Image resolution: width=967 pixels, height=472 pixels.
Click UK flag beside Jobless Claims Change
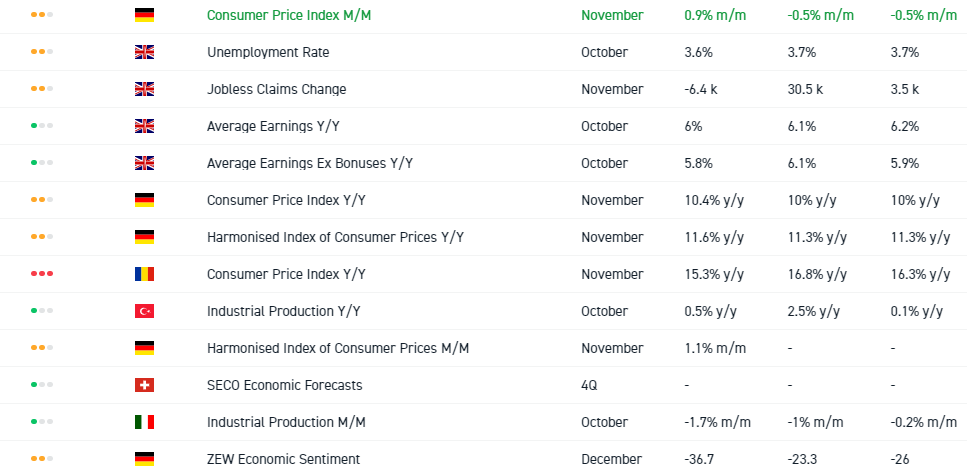(144, 89)
